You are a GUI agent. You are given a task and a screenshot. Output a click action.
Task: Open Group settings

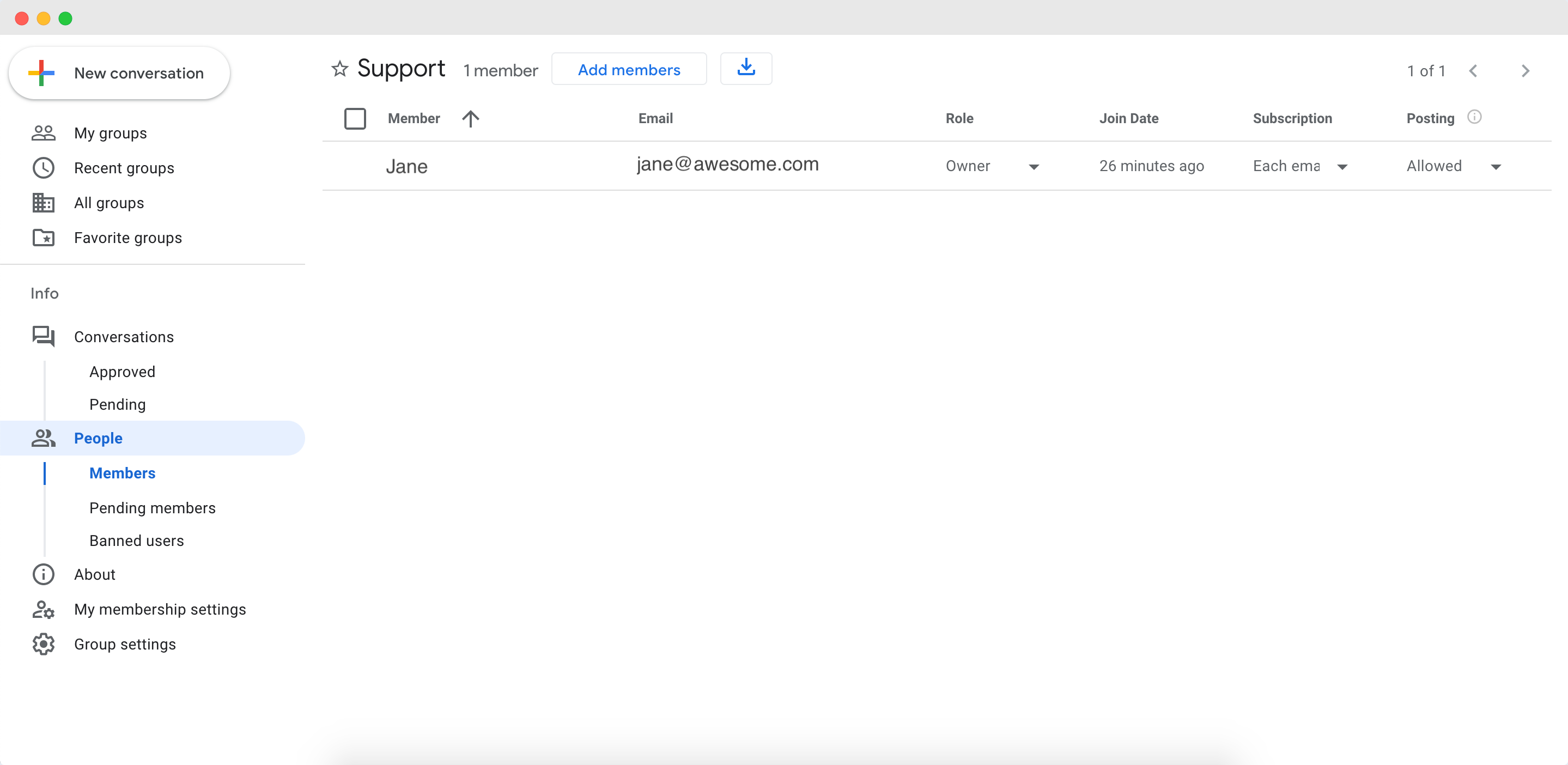tap(125, 644)
